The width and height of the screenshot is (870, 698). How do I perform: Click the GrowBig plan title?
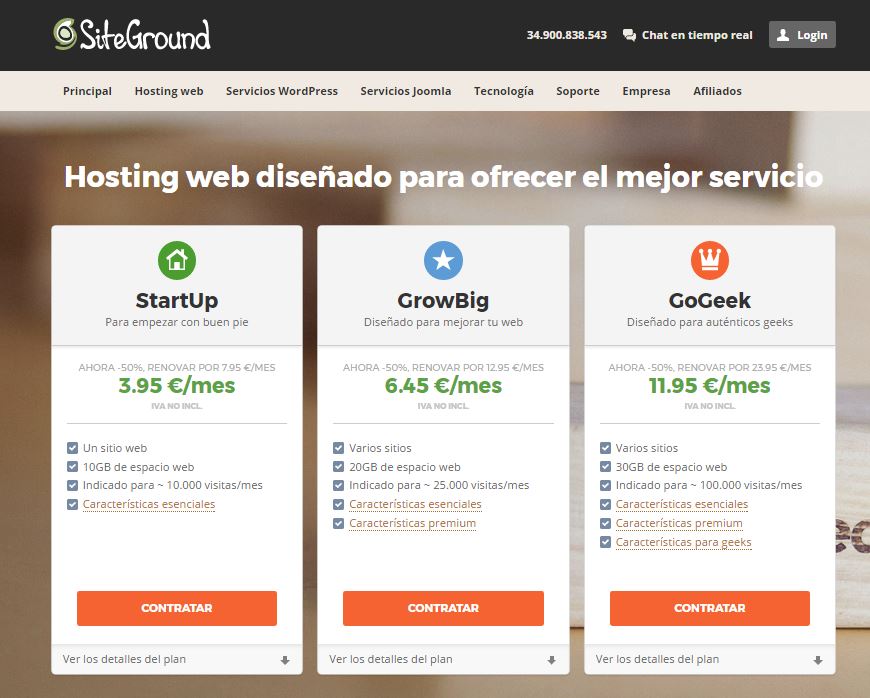point(443,301)
